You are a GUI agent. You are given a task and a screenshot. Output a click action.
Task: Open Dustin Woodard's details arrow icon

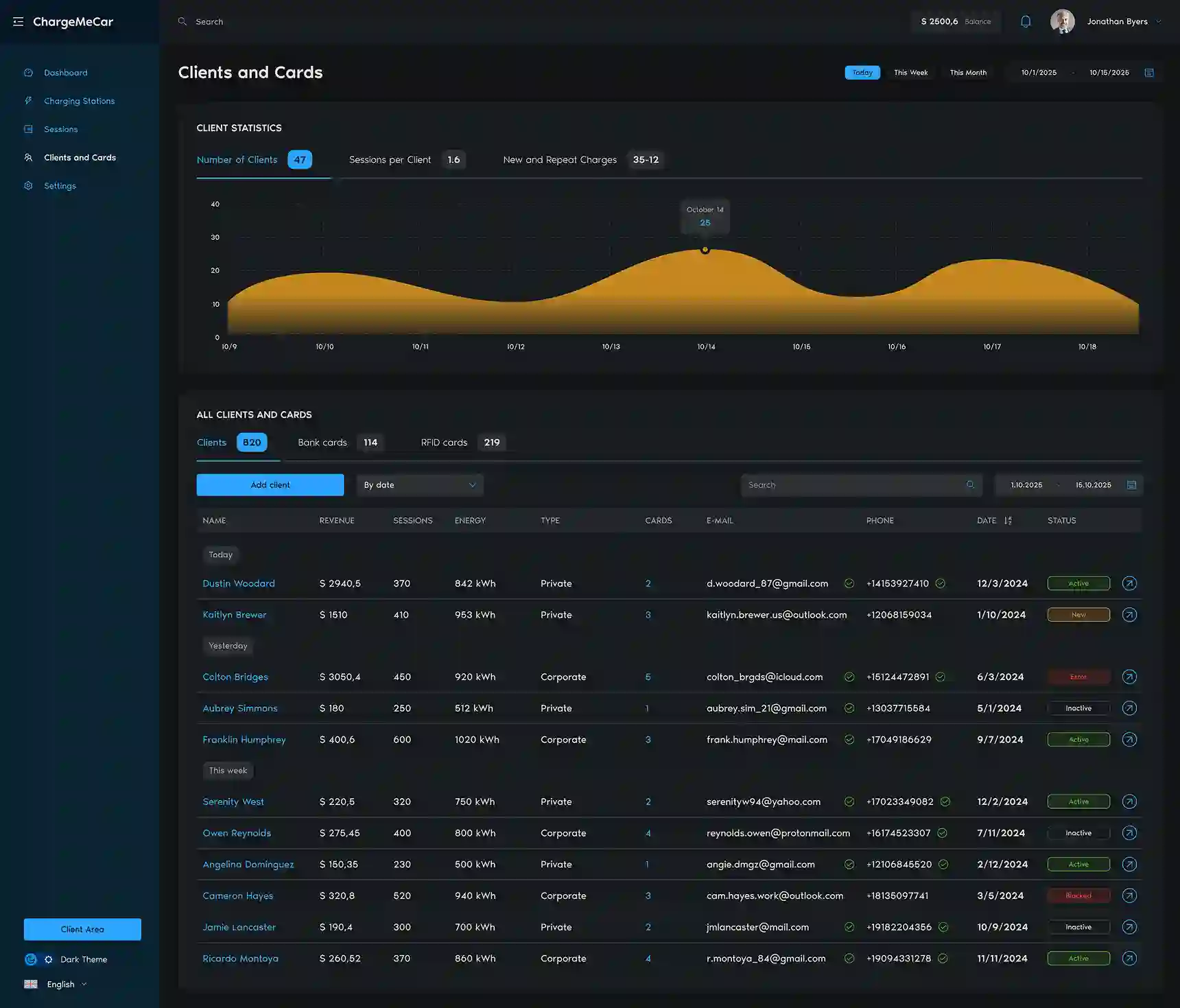[1129, 583]
